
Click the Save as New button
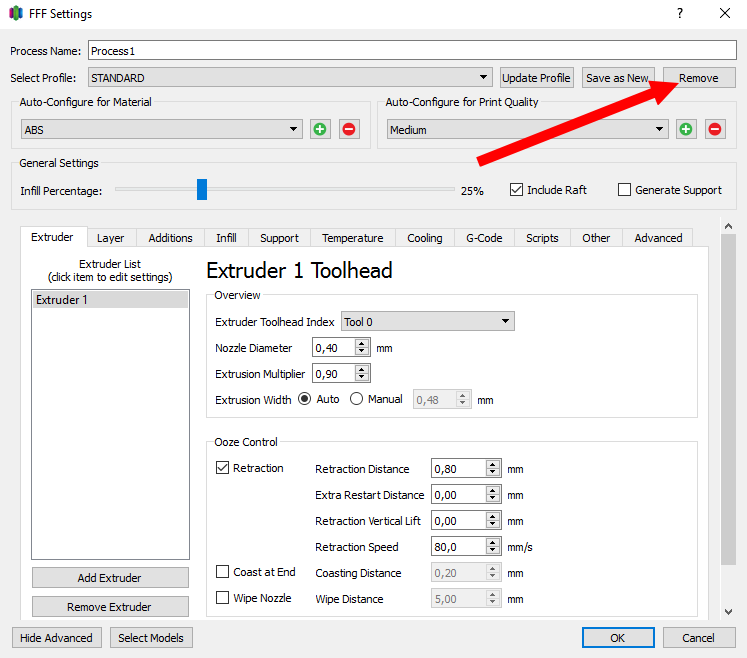pyautogui.click(x=617, y=78)
